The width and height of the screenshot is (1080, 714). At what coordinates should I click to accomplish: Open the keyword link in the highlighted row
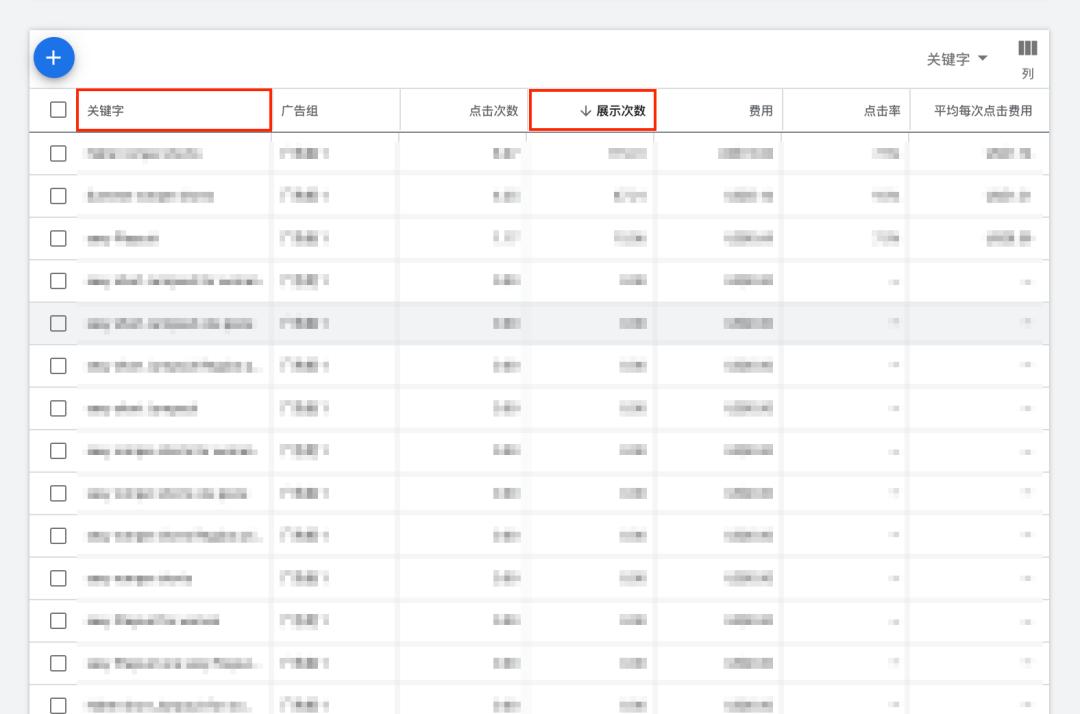[x=169, y=323]
